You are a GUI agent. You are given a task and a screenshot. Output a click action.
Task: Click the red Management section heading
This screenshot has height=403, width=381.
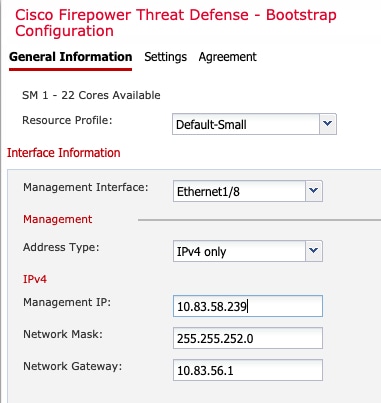click(x=57, y=219)
